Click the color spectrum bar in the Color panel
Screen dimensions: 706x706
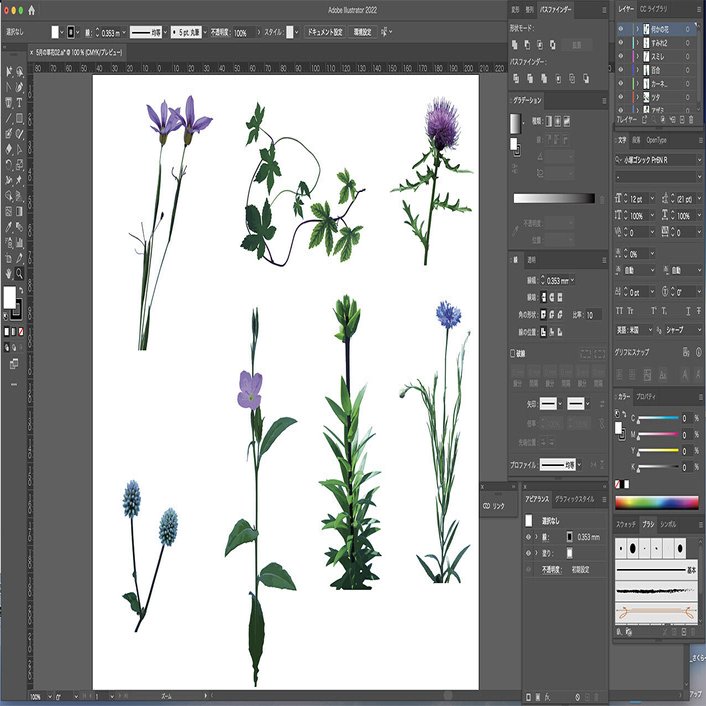coord(656,502)
